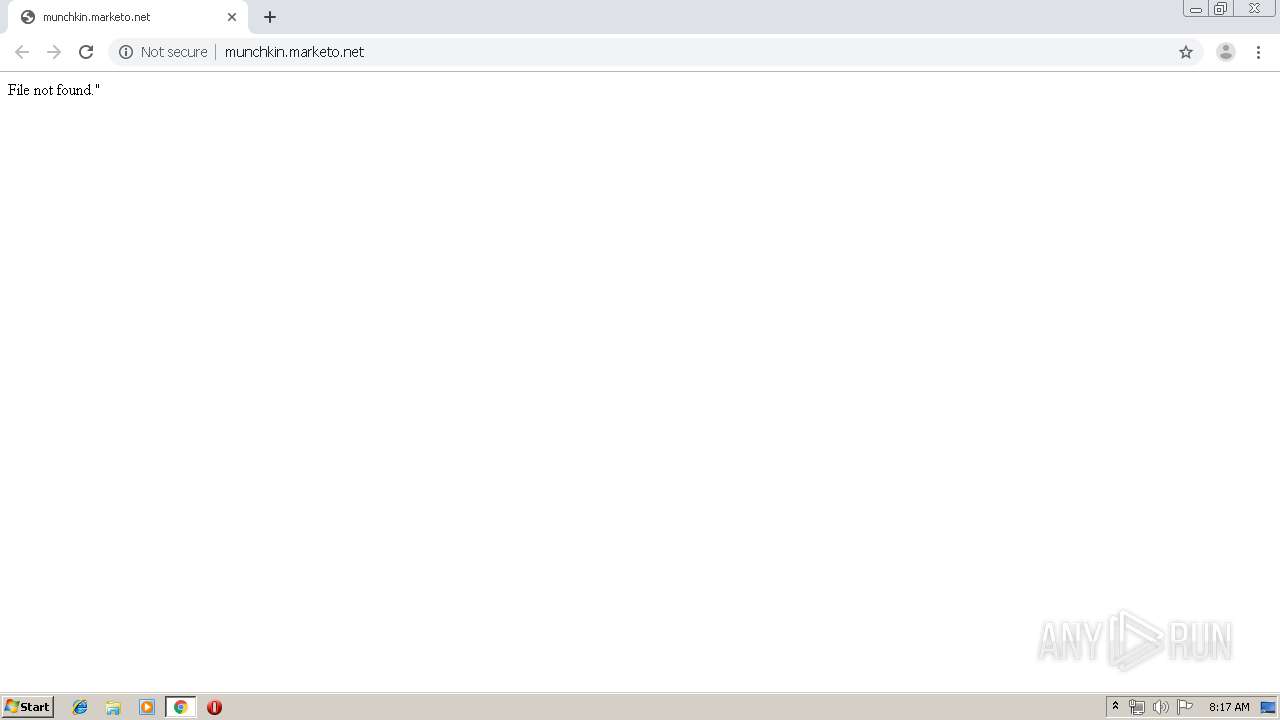1280x720 pixels.
Task: Reload the current page
Action: tap(86, 52)
